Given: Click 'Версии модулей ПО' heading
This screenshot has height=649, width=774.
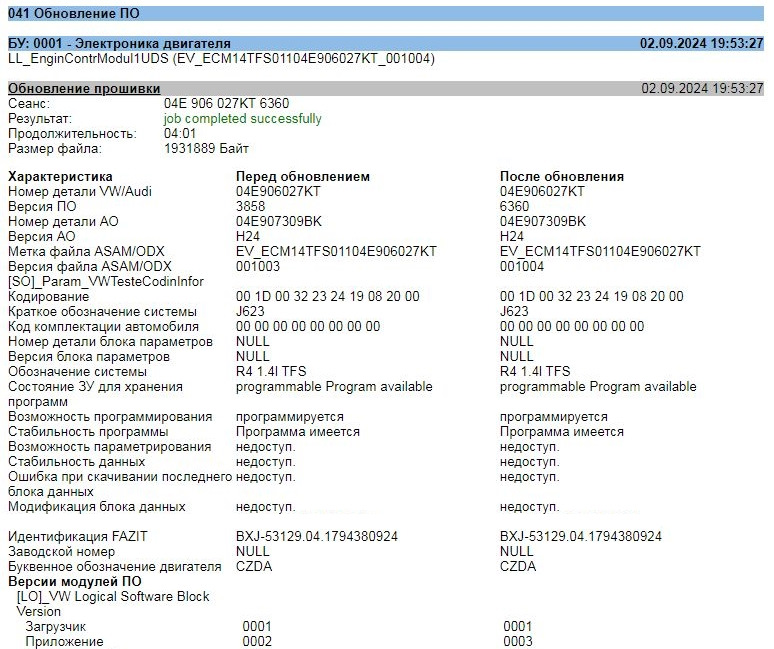Looking at the screenshot, I should coord(75,581).
